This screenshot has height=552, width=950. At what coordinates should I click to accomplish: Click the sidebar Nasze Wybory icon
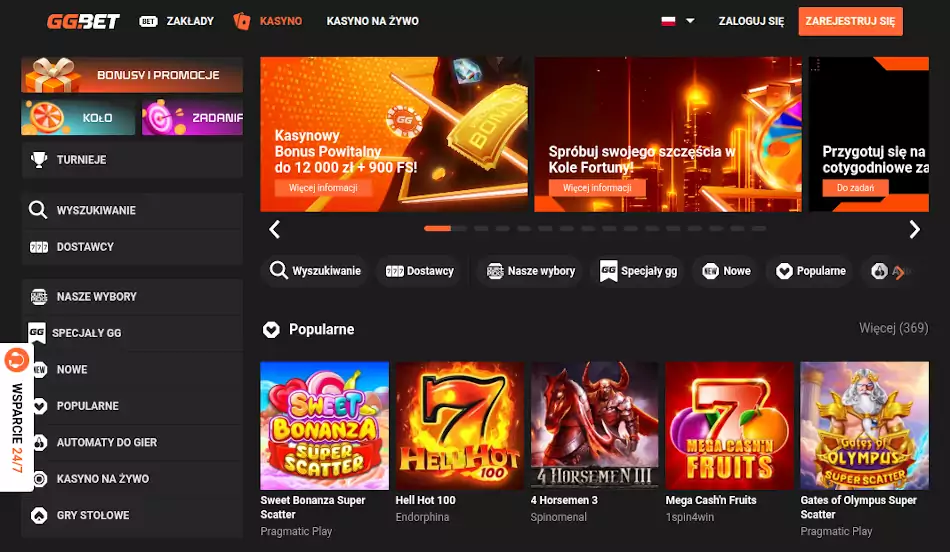click(39, 296)
